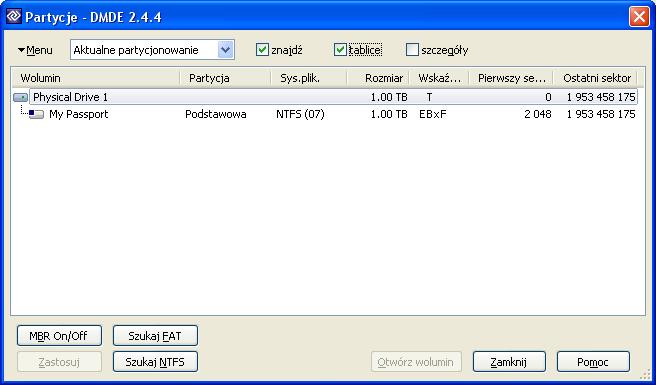Click the Podstawowa partition type cell
Image resolution: width=656 pixels, height=385 pixels.
216,114
